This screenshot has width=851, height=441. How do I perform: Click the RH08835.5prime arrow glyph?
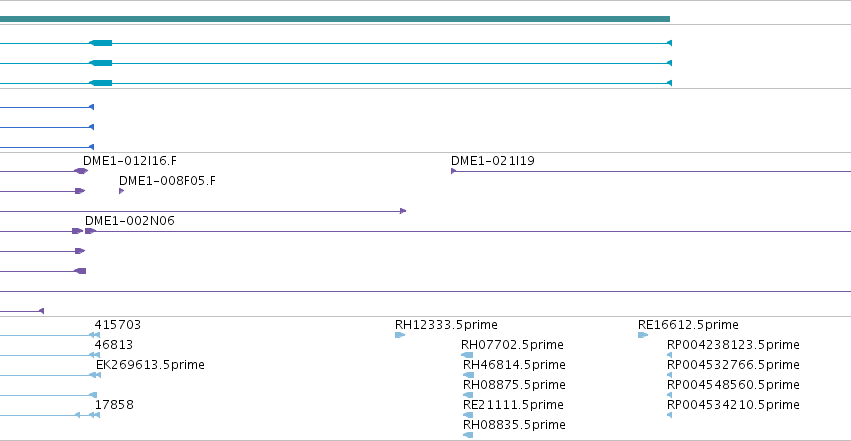pyautogui.click(x=468, y=435)
